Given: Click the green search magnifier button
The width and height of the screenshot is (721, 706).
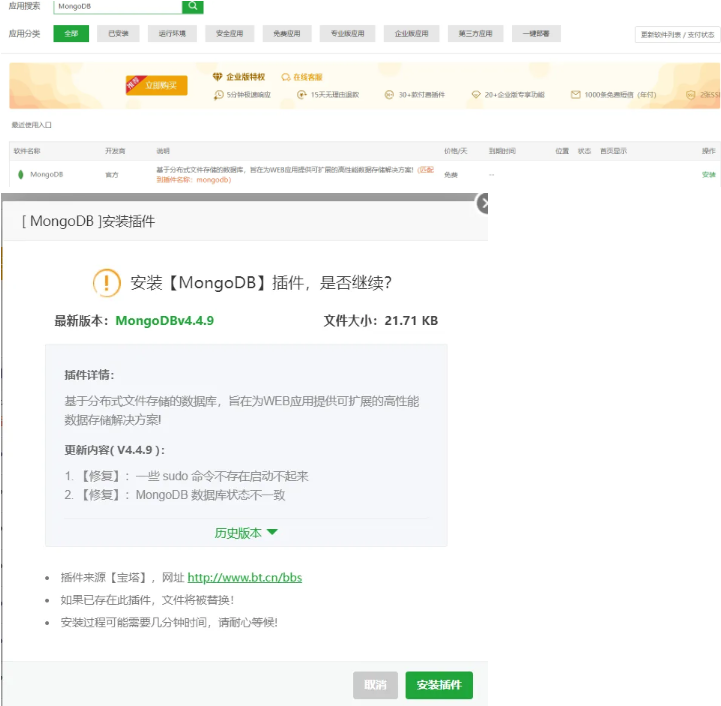Looking at the screenshot, I should click(193, 6).
